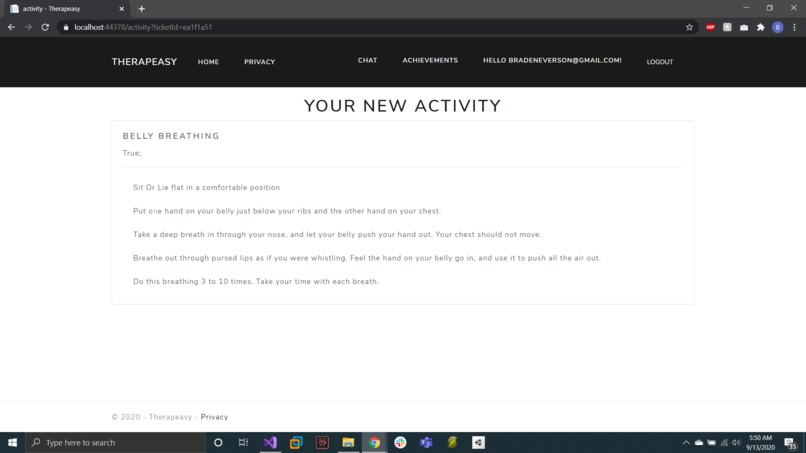Click 'Take a deep breath' line

[337, 234]
